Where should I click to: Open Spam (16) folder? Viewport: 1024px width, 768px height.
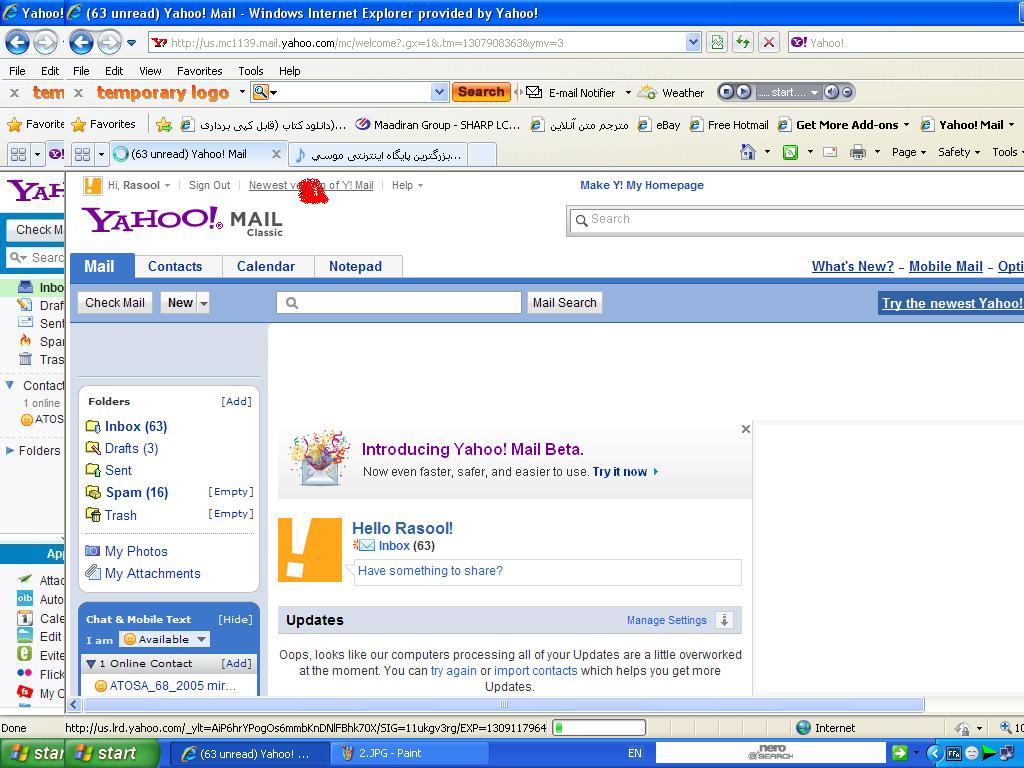tap(136, 492)
